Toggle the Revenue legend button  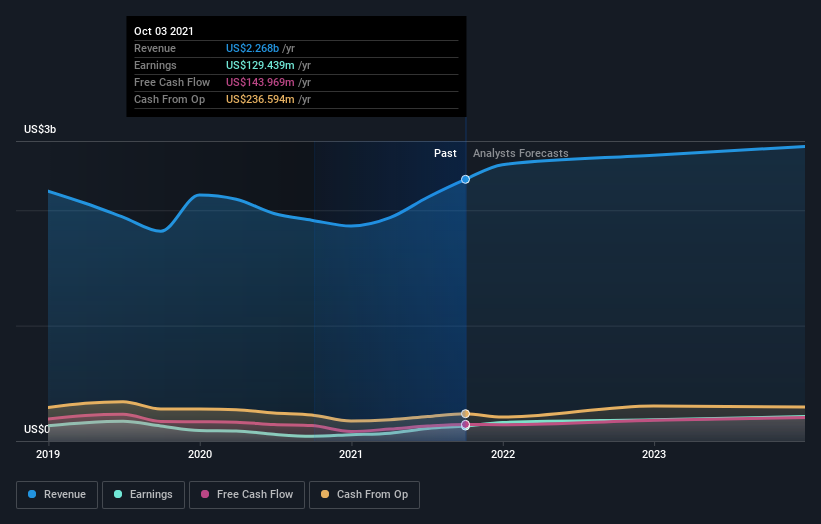point(57,495)
